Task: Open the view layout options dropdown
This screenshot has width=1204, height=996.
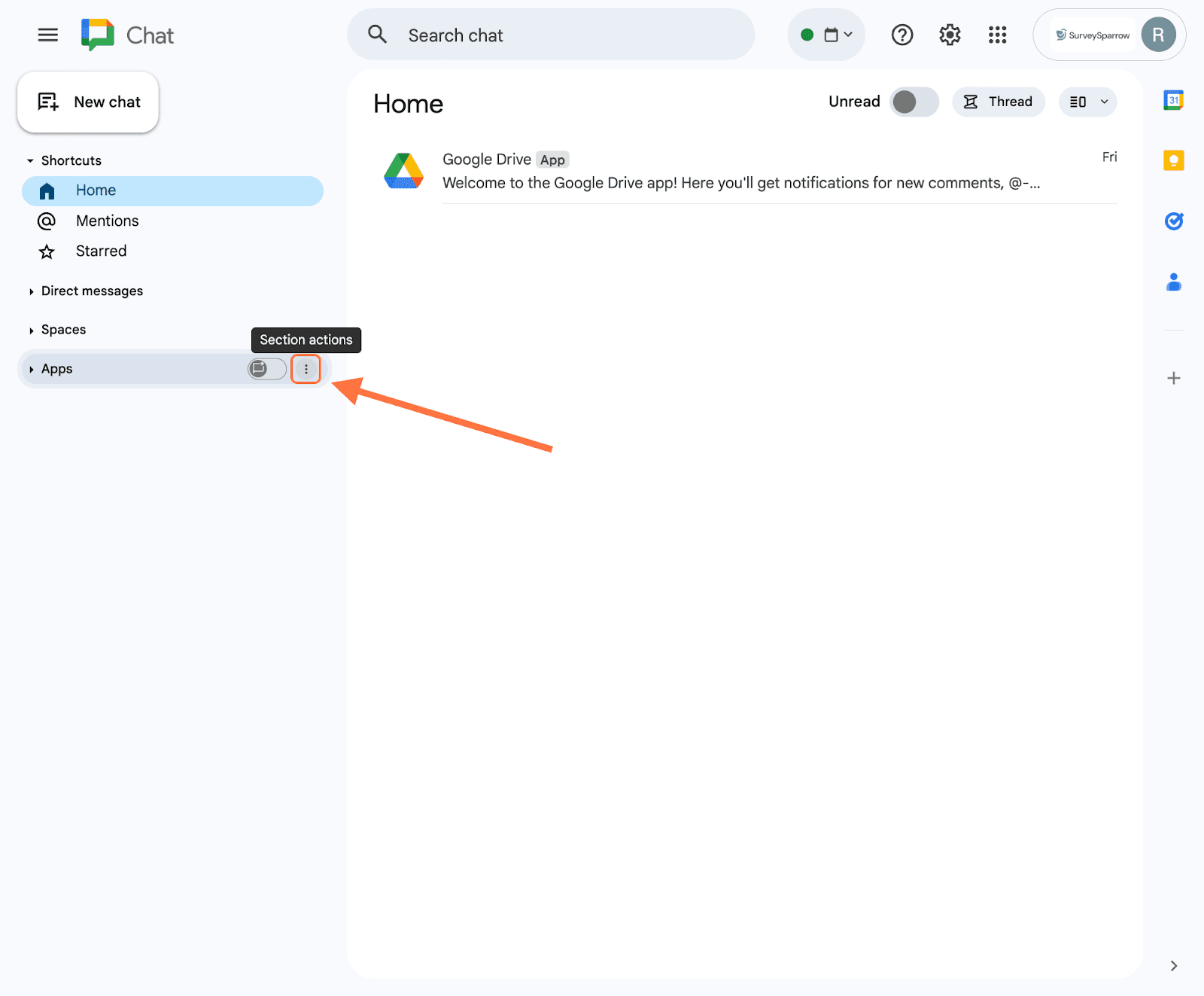Action: (x=1087, y=102)
